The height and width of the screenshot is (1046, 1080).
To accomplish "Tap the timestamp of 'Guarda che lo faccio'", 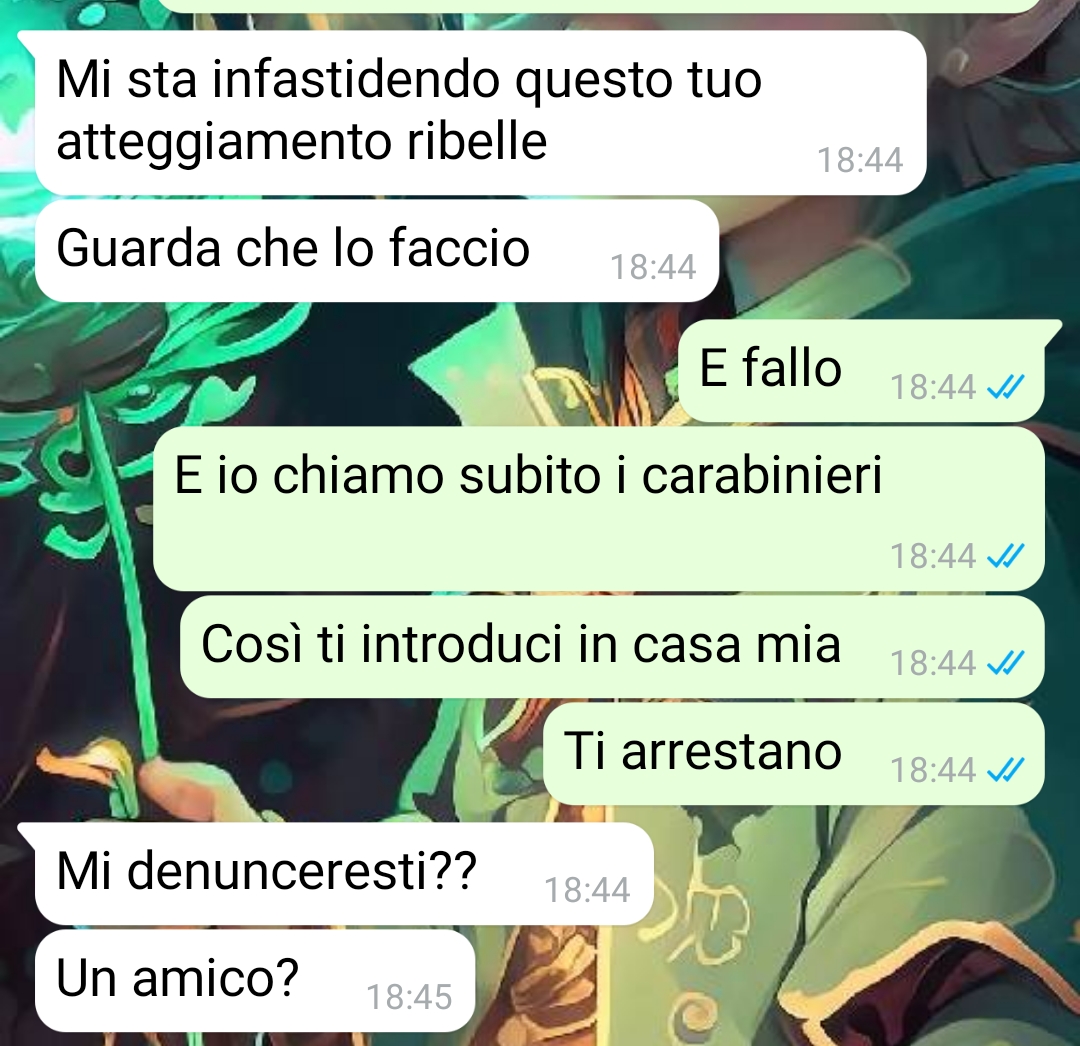I will pos(653,266).
